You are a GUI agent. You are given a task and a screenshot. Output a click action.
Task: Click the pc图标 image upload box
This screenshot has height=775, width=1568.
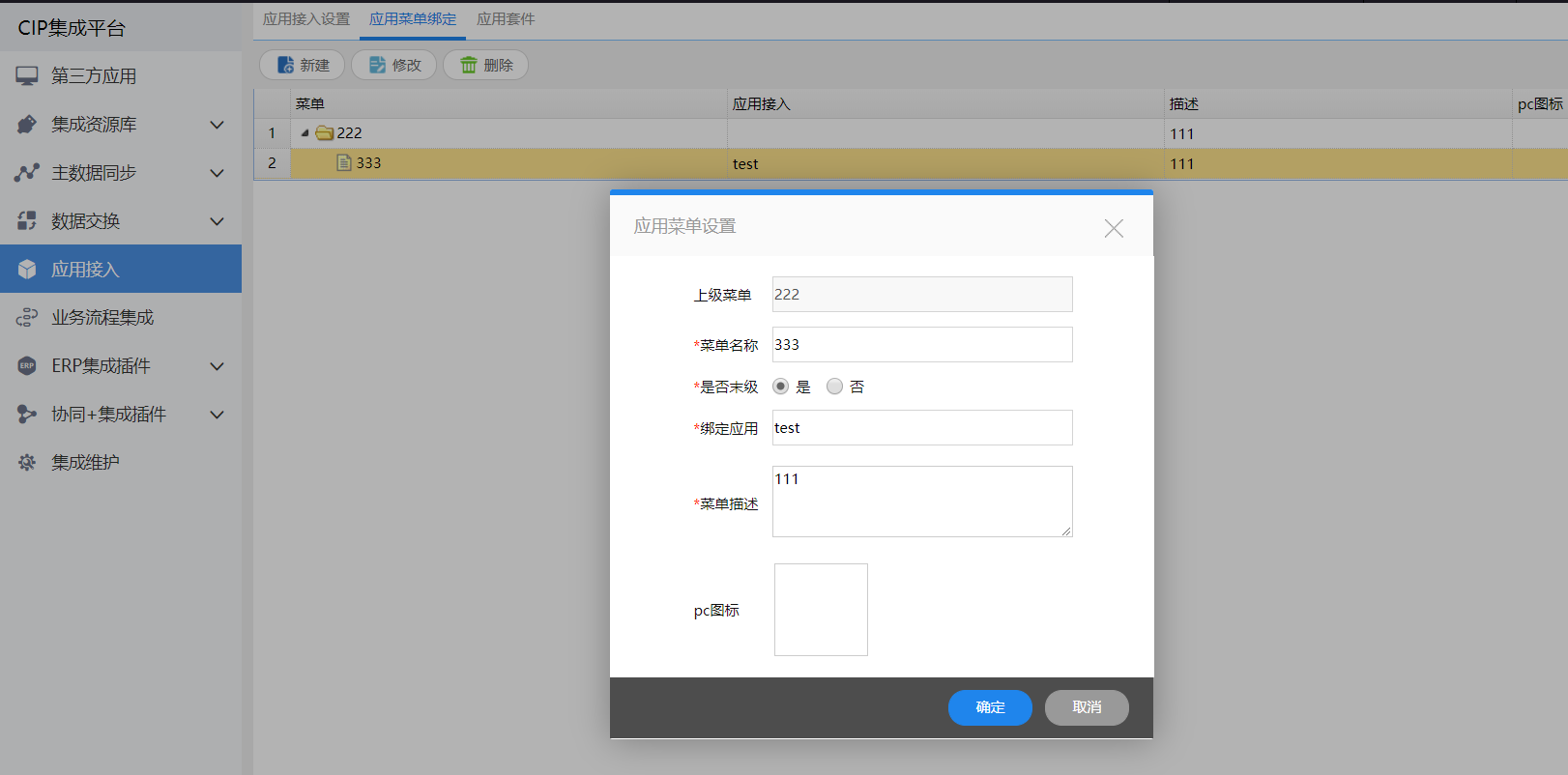pyautogui.click(x=821, y=610)
